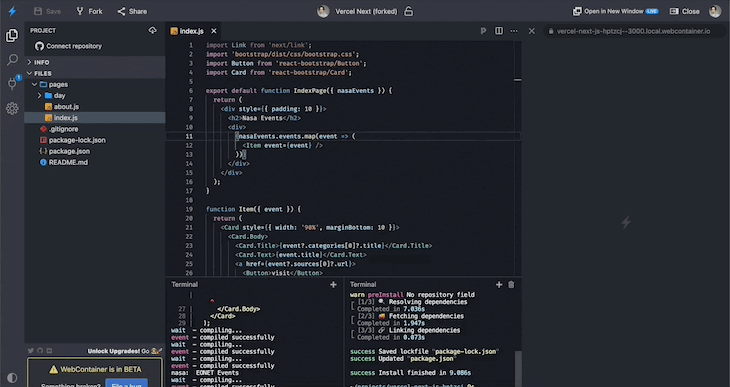Viewport: 730px width, 387px height.
Task: Click the Unlock Upgrades Go link
Action: point(125,351)
